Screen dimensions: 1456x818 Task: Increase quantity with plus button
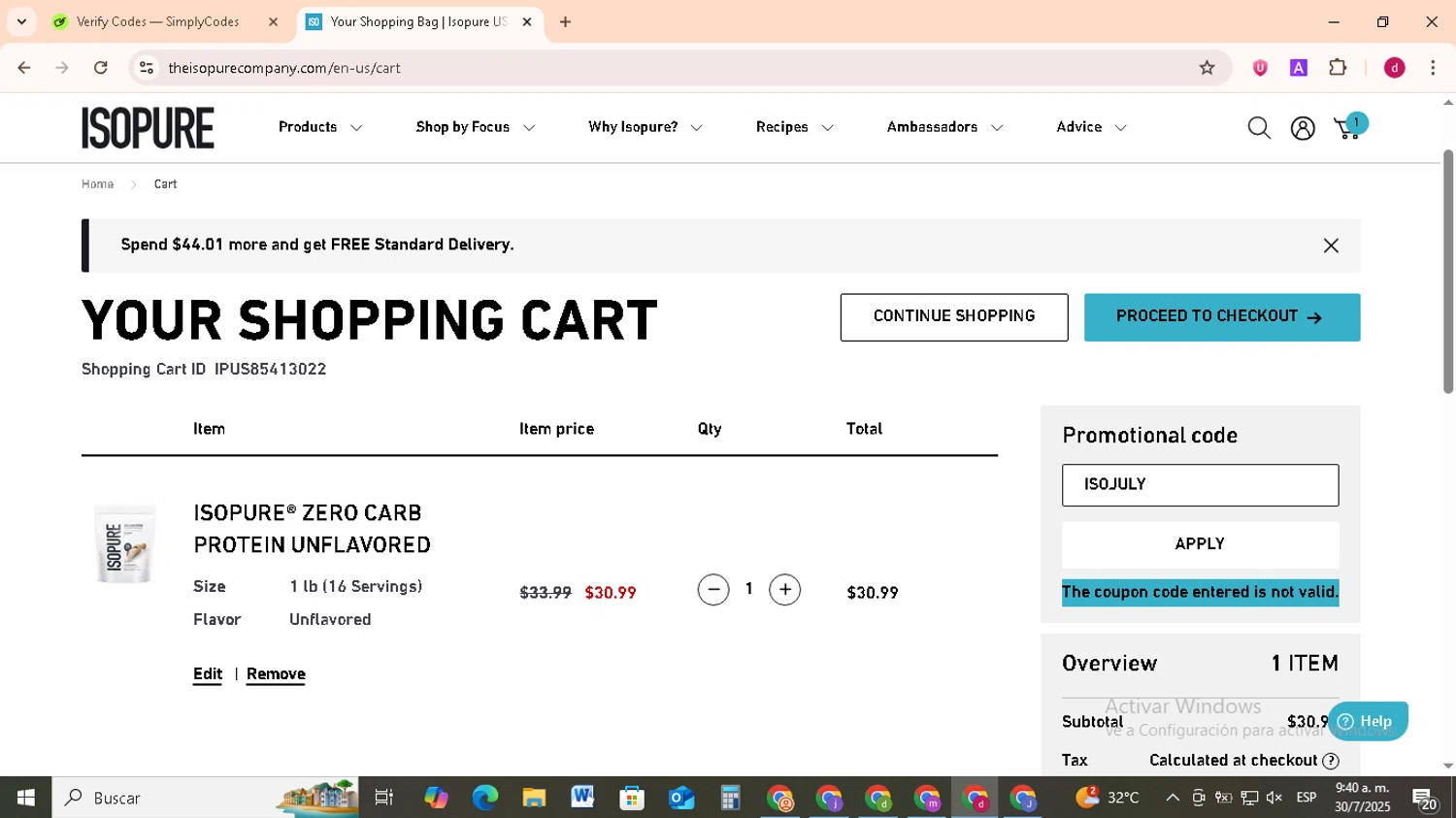pos(785,590)
